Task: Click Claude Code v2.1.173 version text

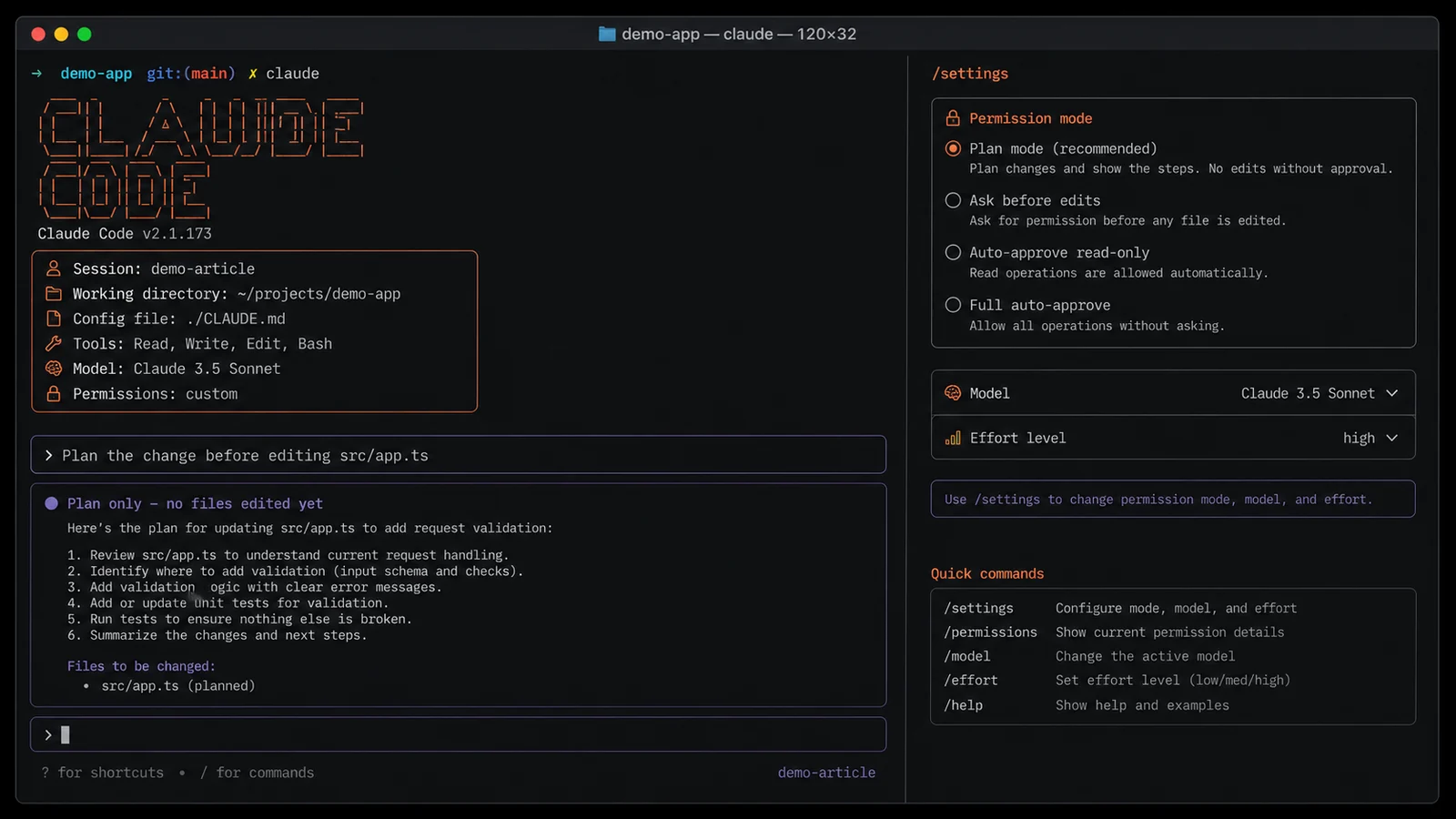Action: (x=125, y=234)
